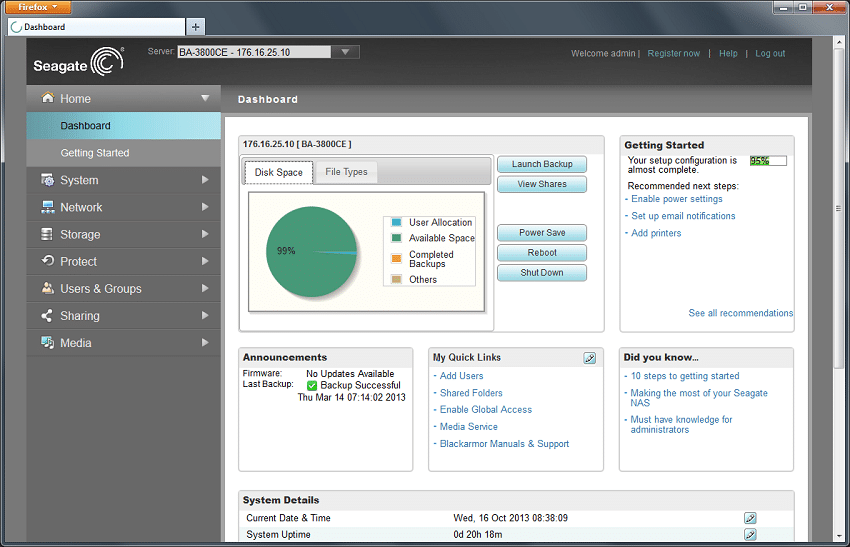The image size is (850, 547).
Task: Open Enable Global Access quick link
Action: point(486,410)
